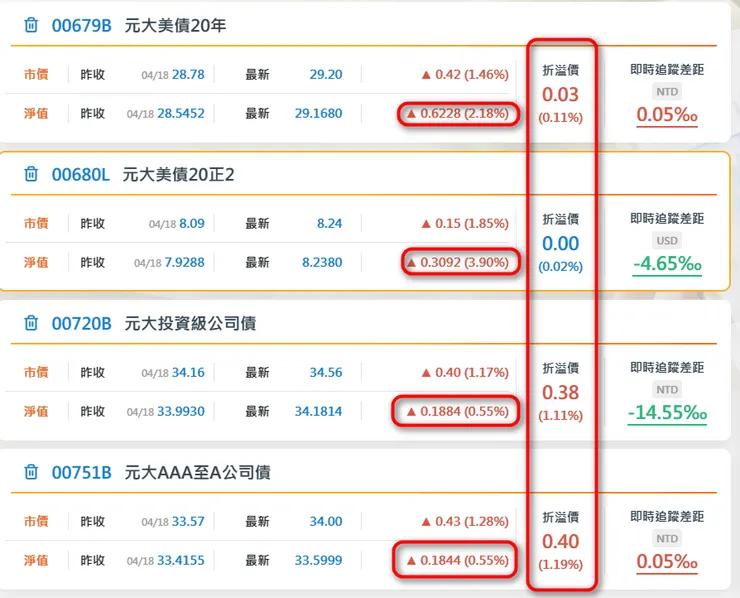Click the 0.6228 (2.18%) NAV change
740x598 pixels.
(464, 114)
